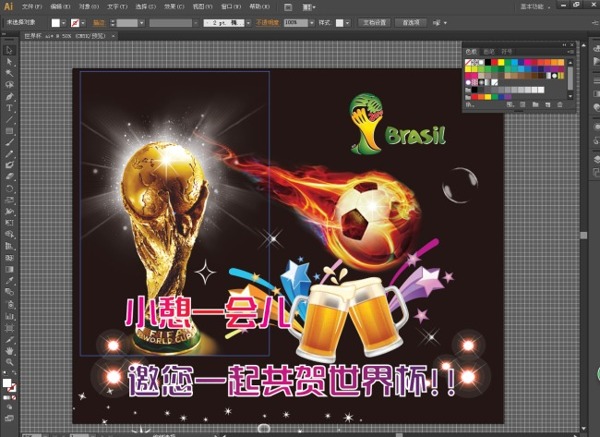
Task: Collapse the swatches panel with double arrows
Action: [564, 45]
